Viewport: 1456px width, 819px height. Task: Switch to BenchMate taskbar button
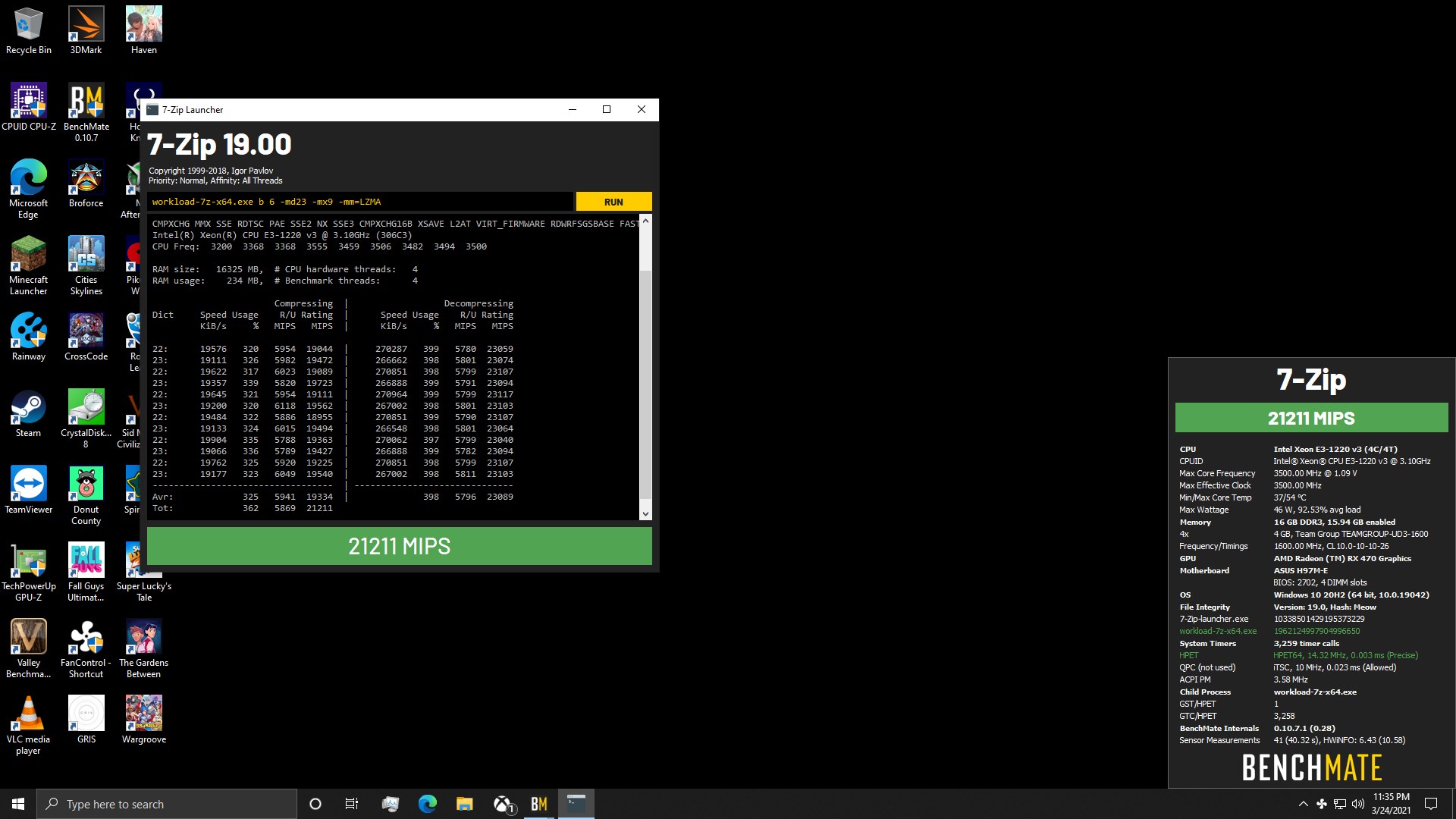539,804
